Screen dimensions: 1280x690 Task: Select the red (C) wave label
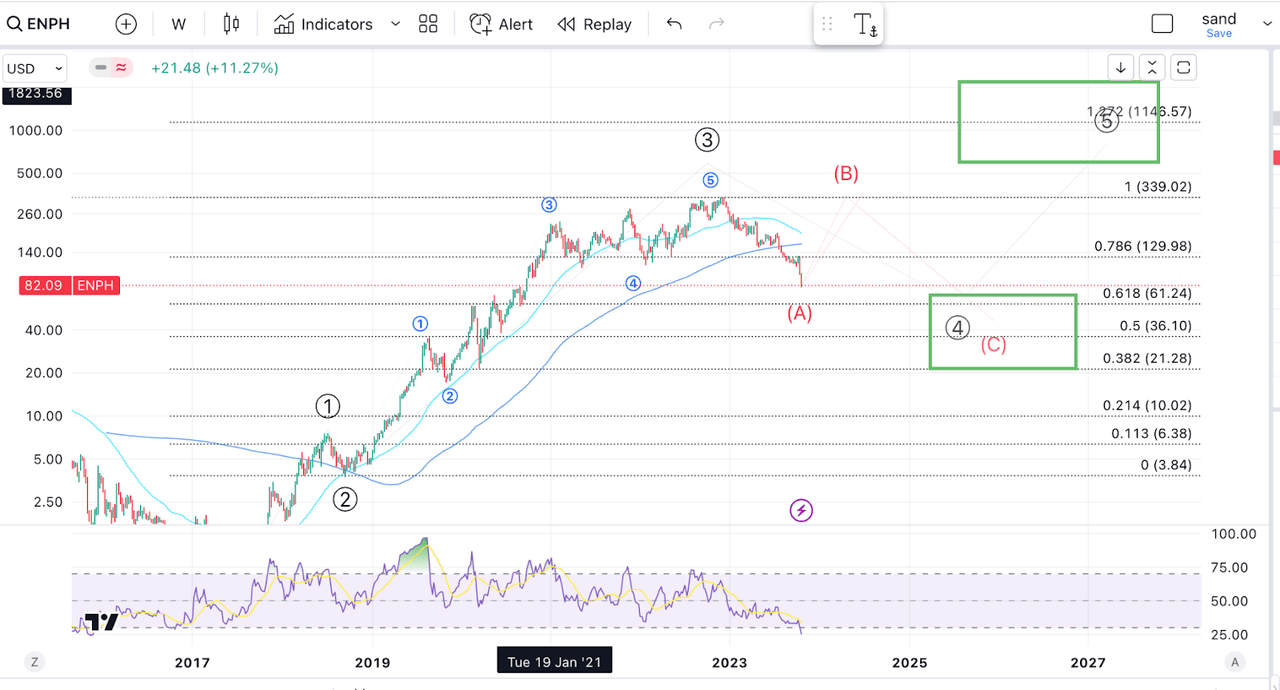993,345
